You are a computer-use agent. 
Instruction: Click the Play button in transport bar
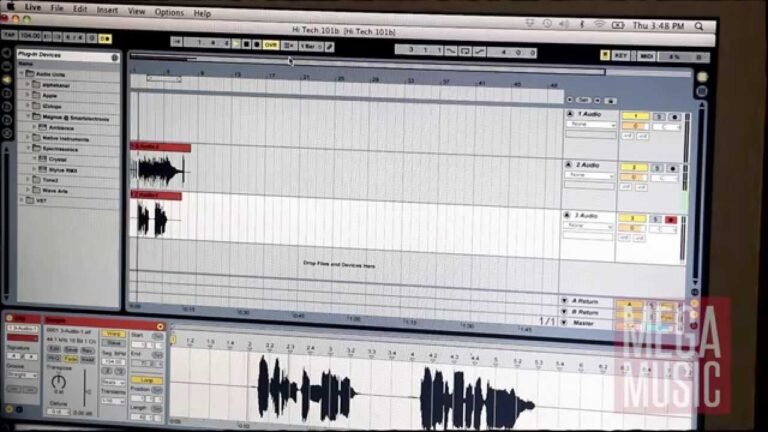237,45
